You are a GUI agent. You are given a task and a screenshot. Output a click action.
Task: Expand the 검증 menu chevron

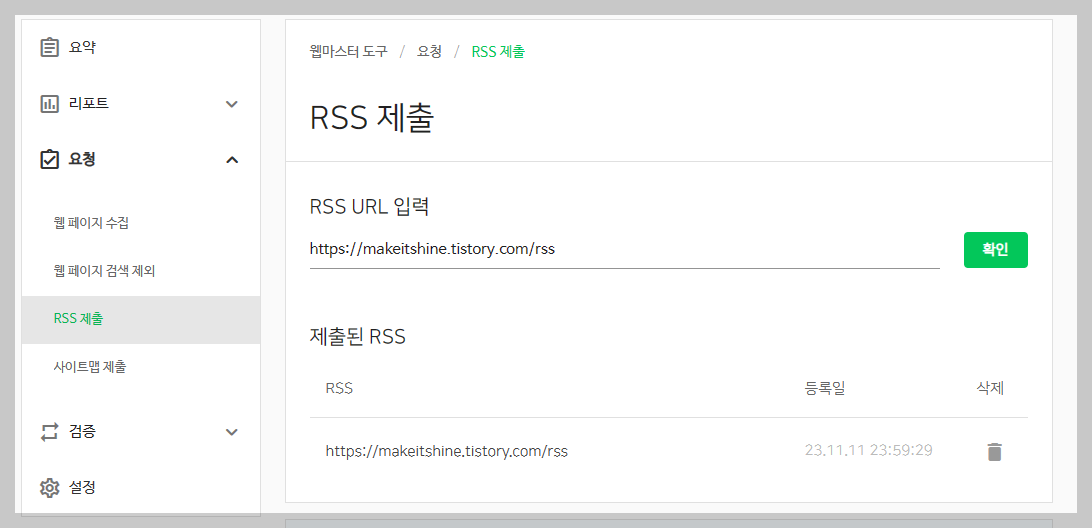point(232,432)
